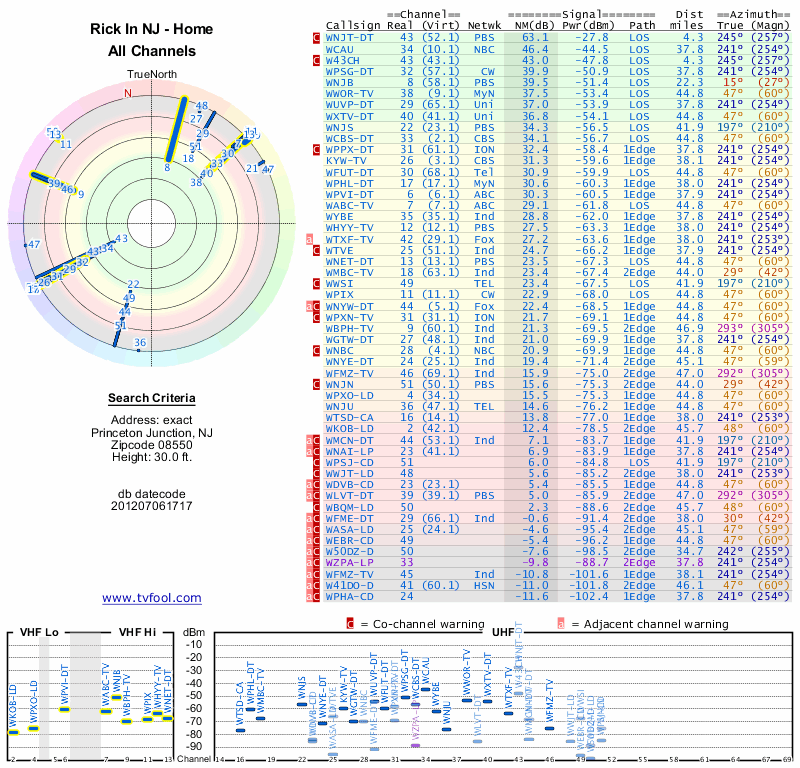Click the pink adjacent channel legend icon
The image size is (800, 768).
click(561, 624)
